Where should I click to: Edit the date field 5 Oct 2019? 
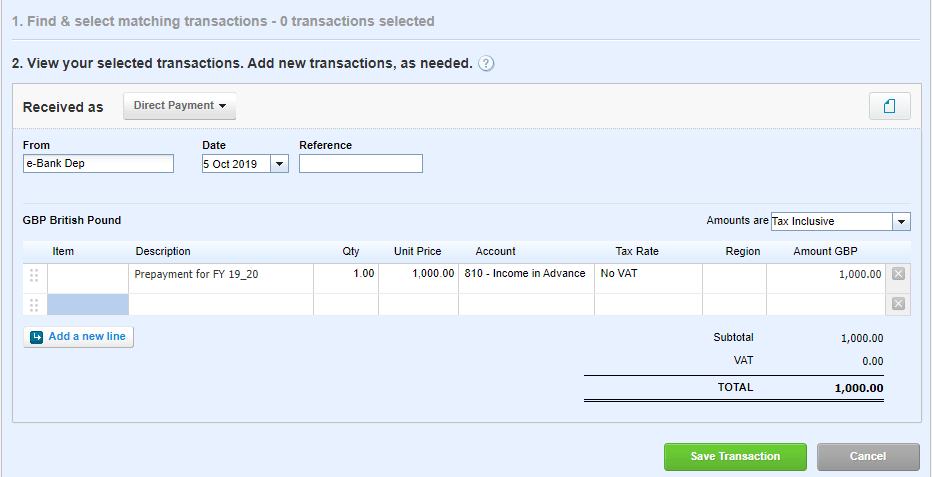235,164
